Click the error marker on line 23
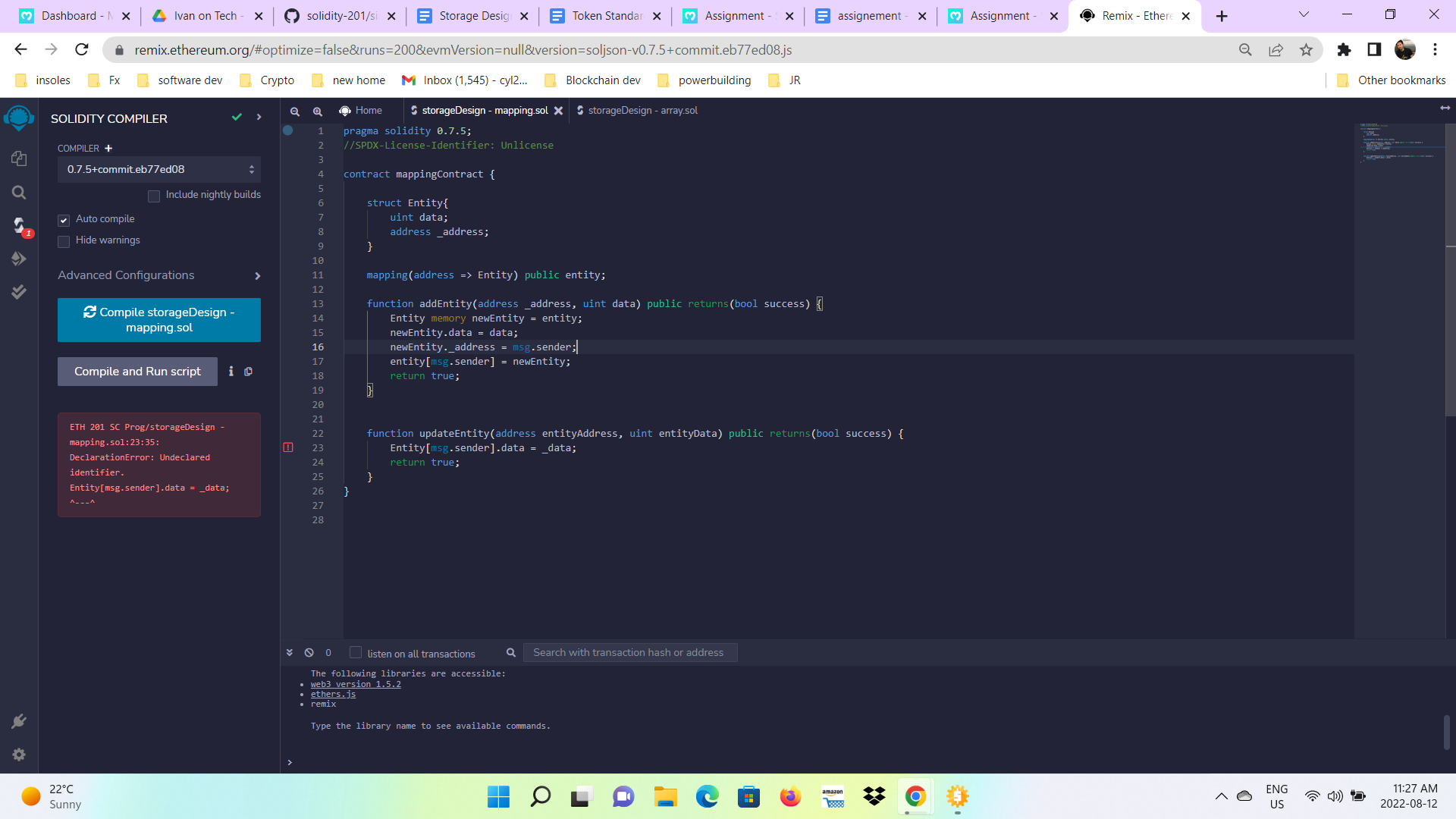Viewport: 1456px width, 819px height. (288, 447)
